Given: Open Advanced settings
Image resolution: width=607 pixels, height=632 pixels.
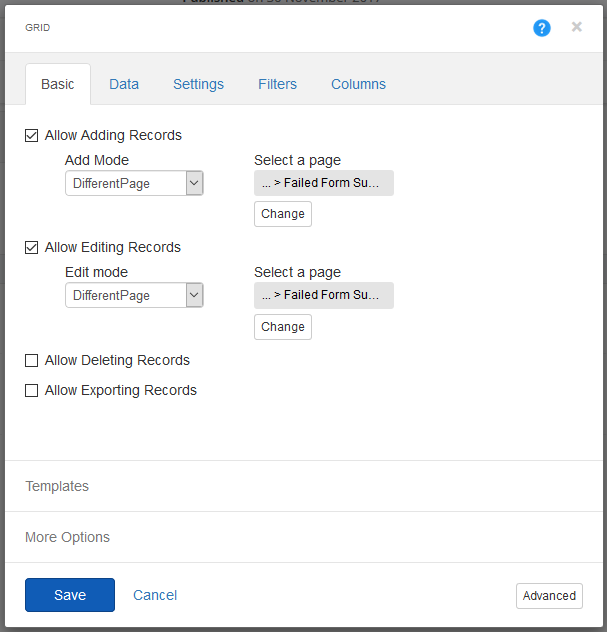Looking at the screenshot, I should click(x=549, y=596).
